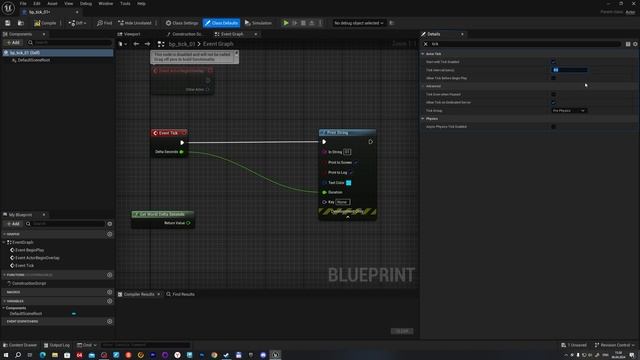Open the Edit menu
Screen dimensions: 640x360
point(37,4)
